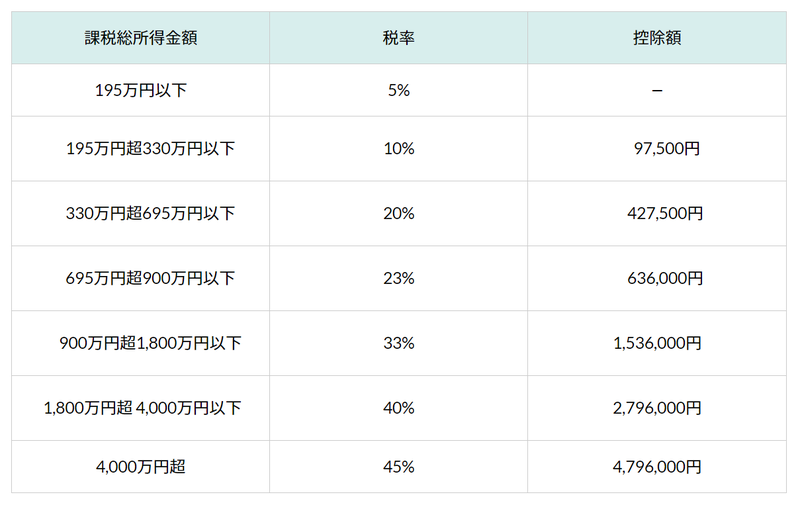
Task: Click the 20% tax rate cell
Action: pos(398,213)
